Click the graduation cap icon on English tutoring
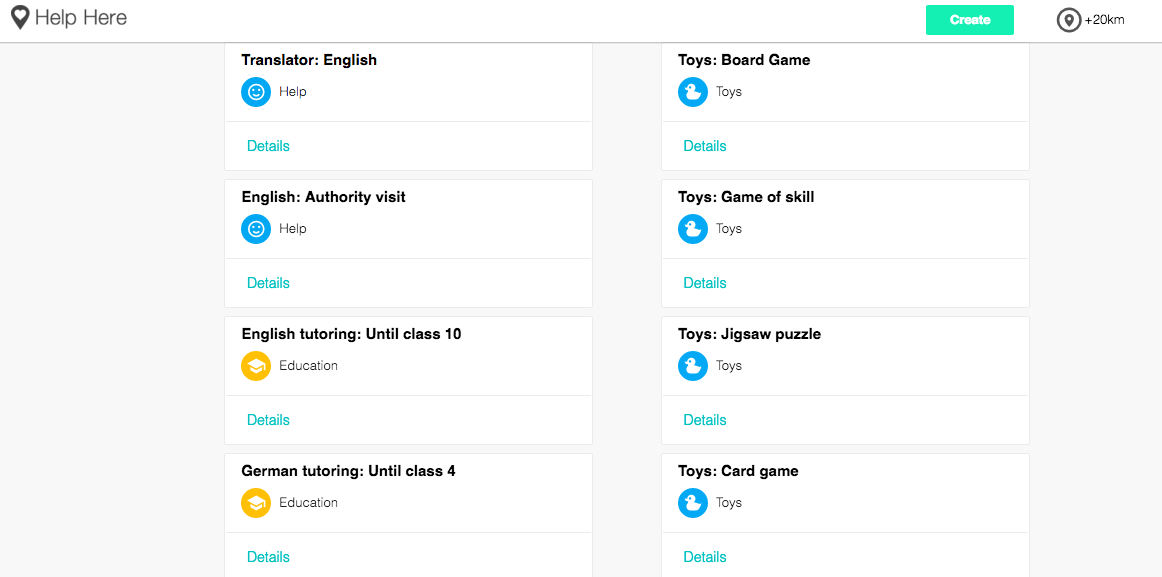 click(256, 366)
